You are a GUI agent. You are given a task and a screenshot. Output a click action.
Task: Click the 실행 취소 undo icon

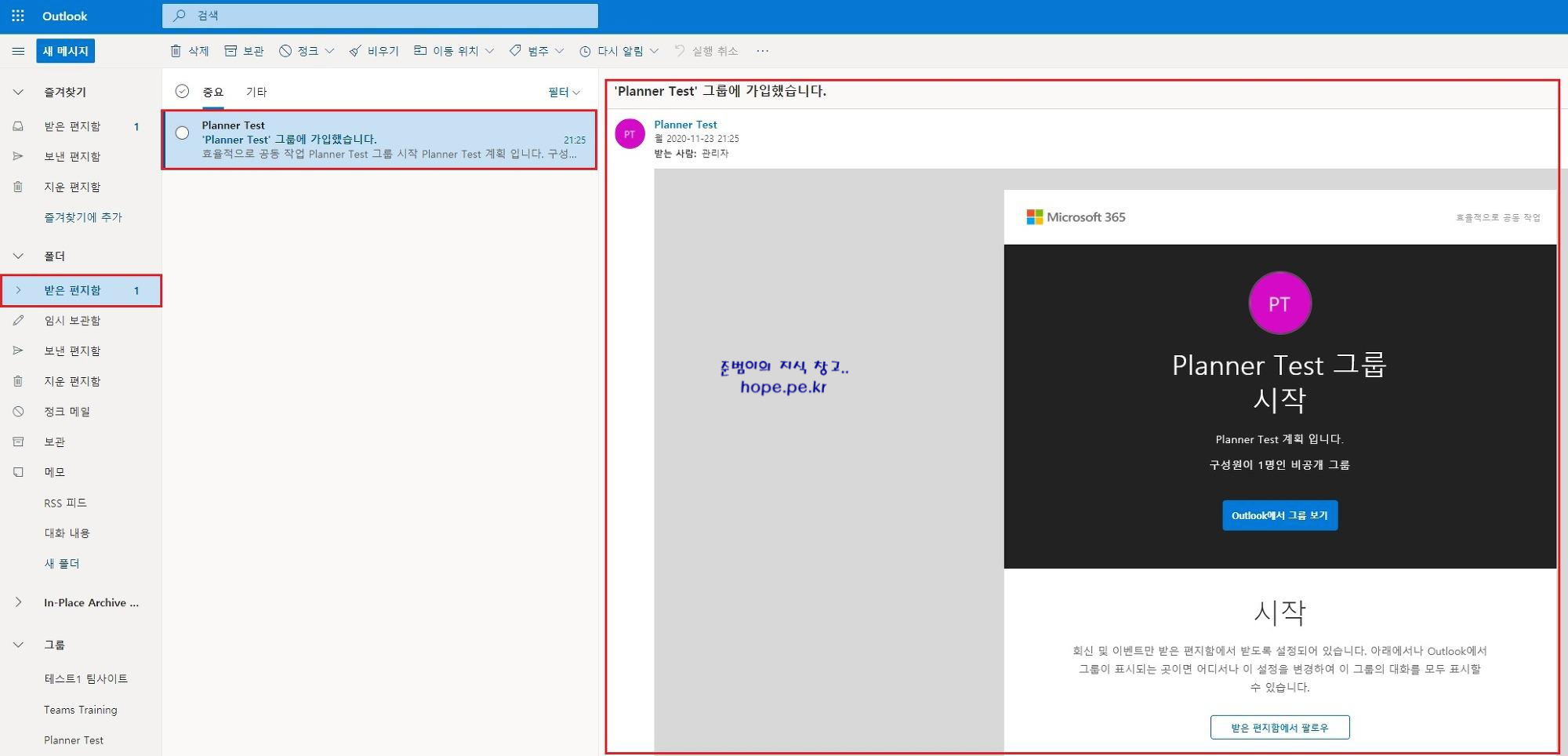click(680, 51)
